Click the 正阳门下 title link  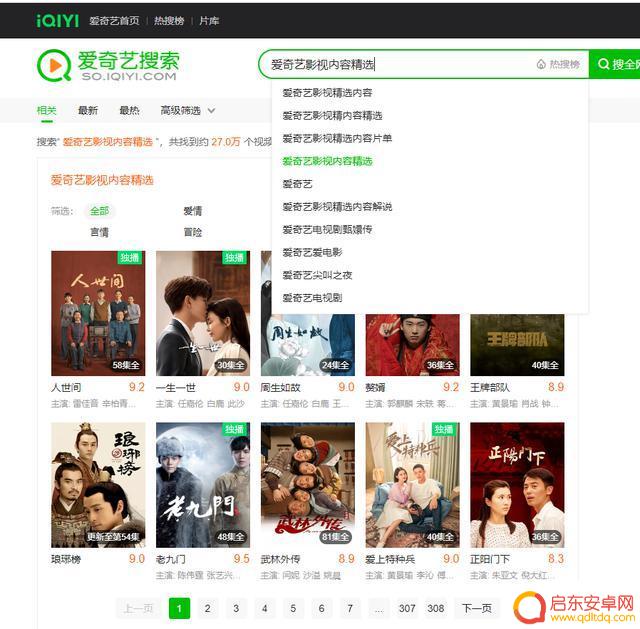[x=490, y=559]
